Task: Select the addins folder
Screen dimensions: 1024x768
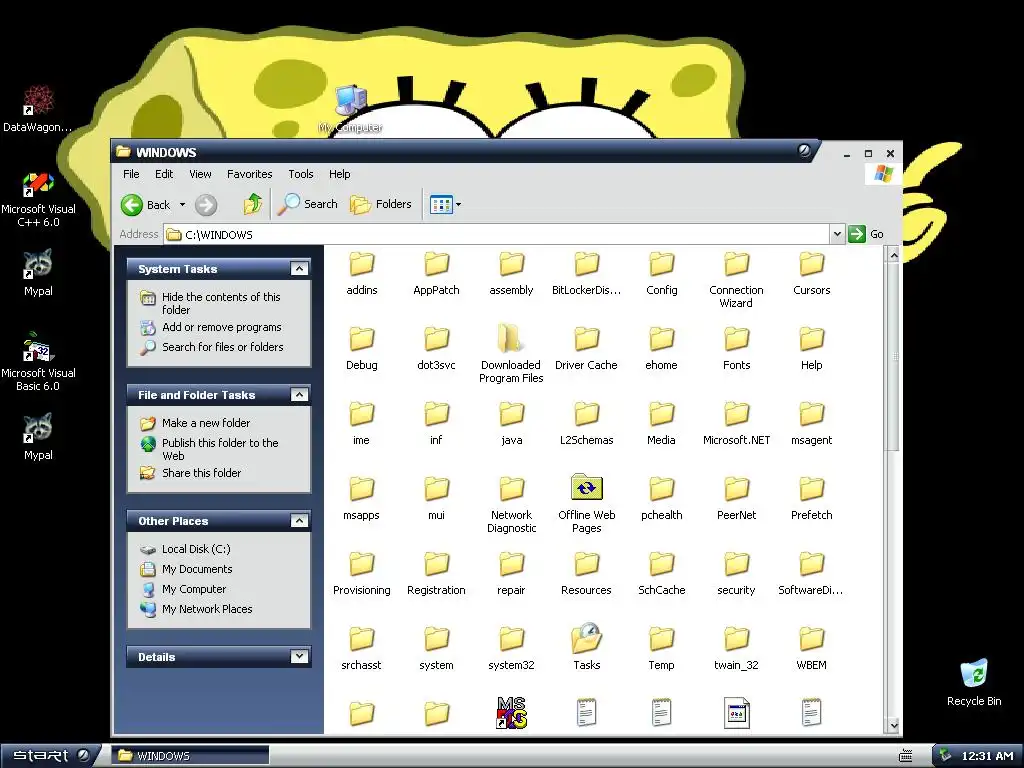Action: 362,274
